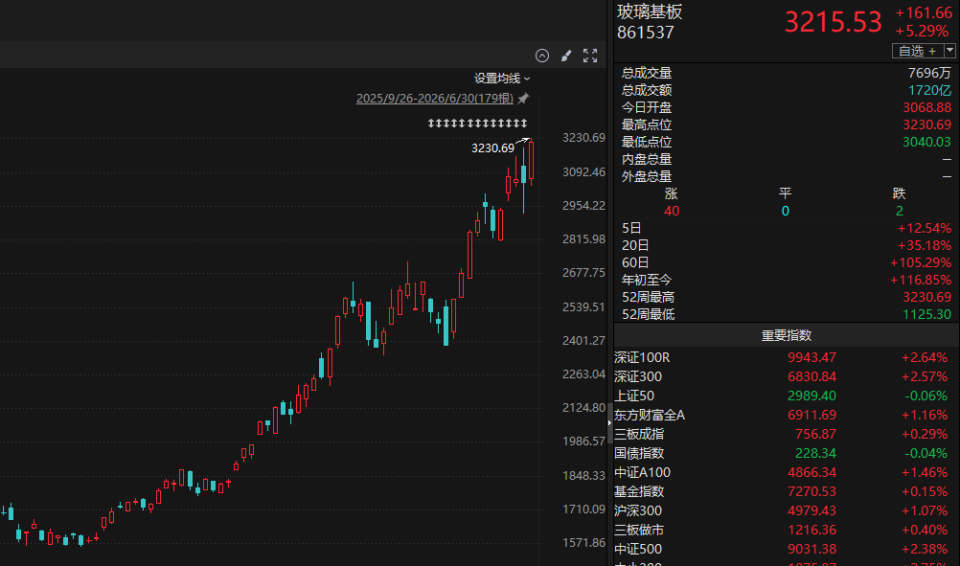Click the 重要指数 section header

(786, 335)
